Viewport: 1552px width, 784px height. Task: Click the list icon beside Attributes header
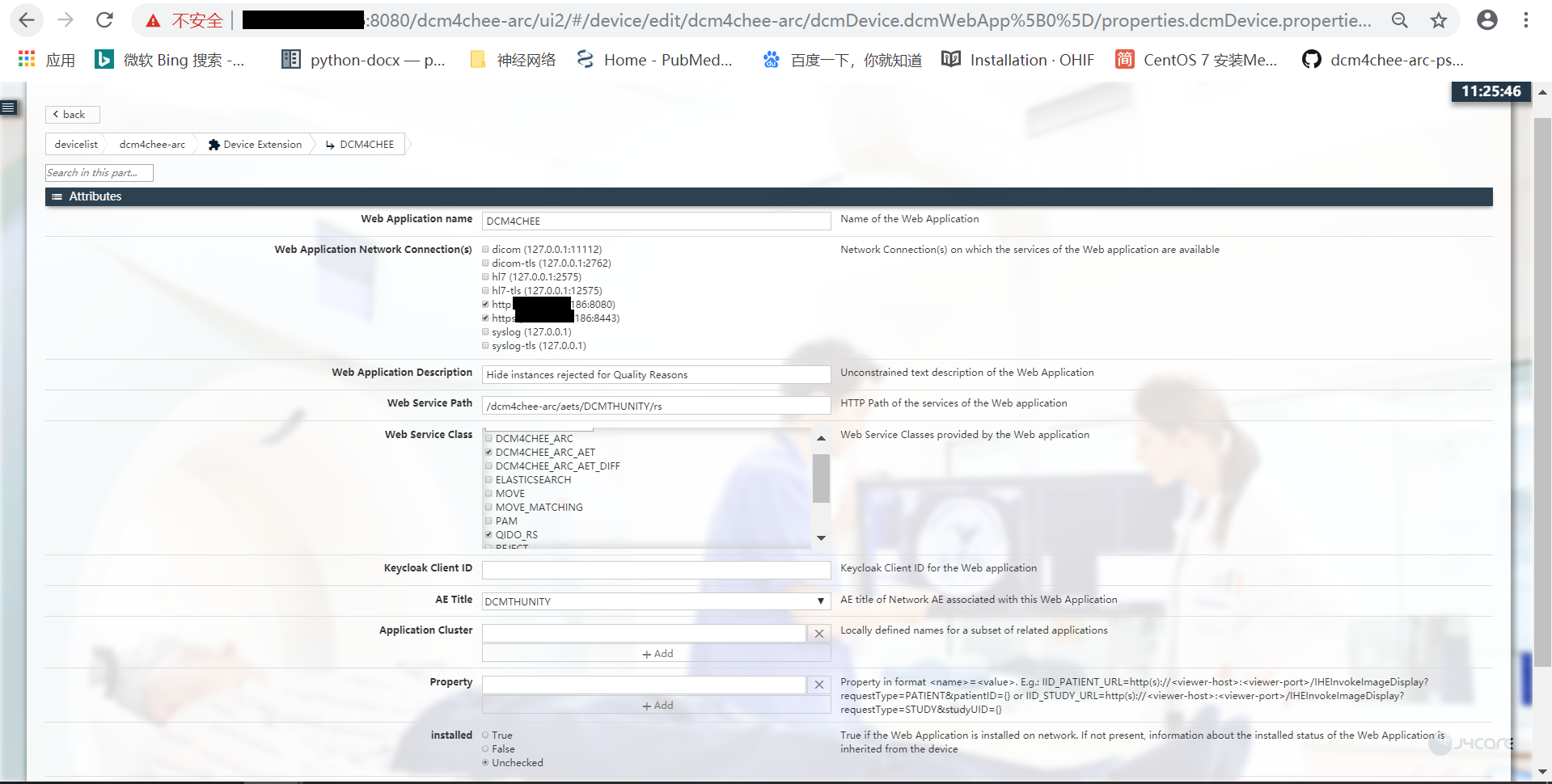click(x=57, y=196)
